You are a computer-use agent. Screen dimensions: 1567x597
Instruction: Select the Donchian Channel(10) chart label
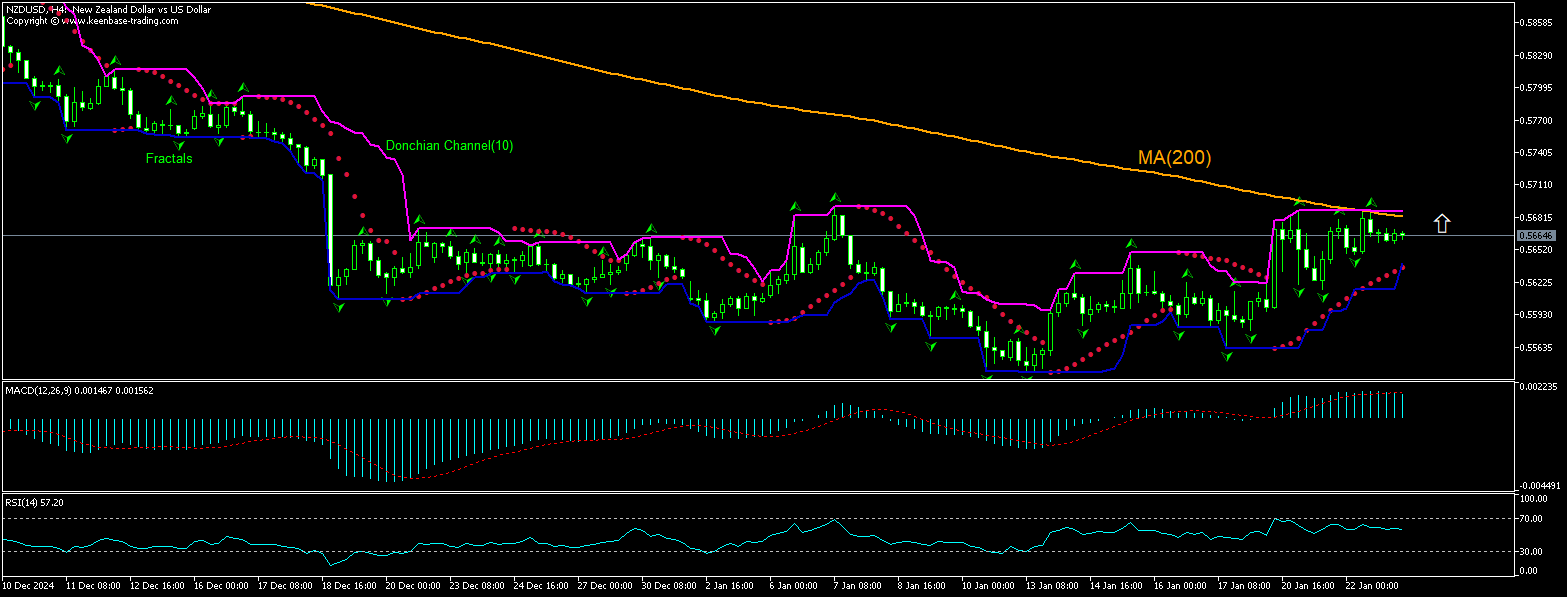[x=447, y=145]
